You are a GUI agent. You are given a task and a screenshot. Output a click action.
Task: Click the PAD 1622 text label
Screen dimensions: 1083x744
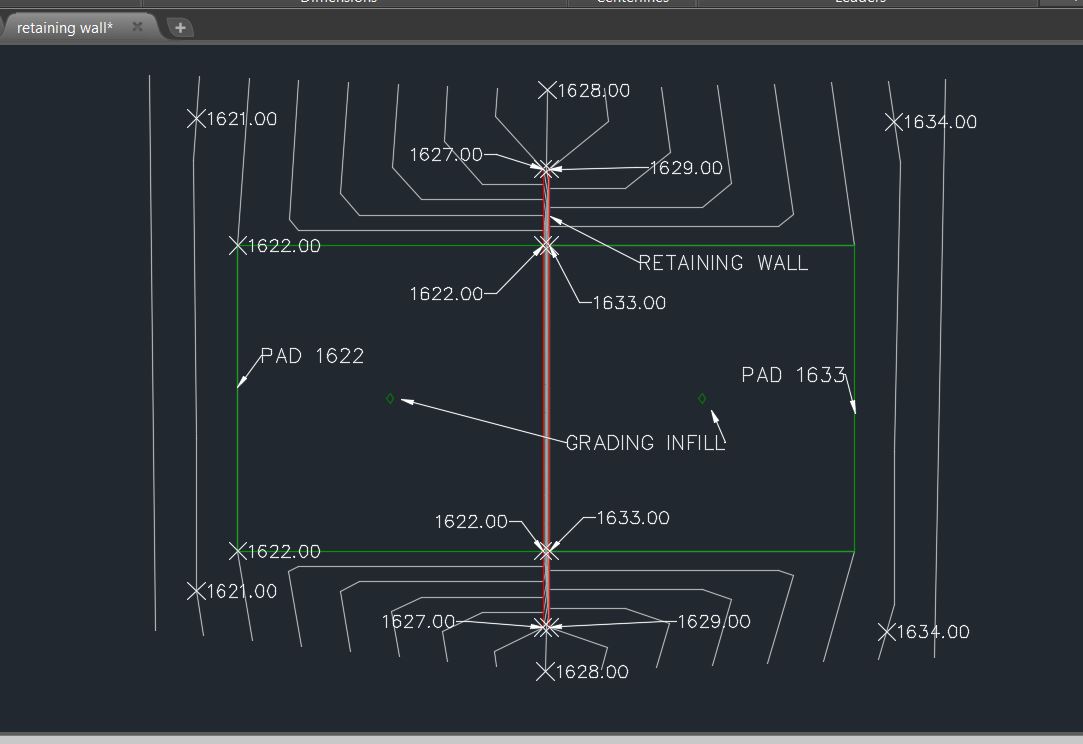(312, 355)
